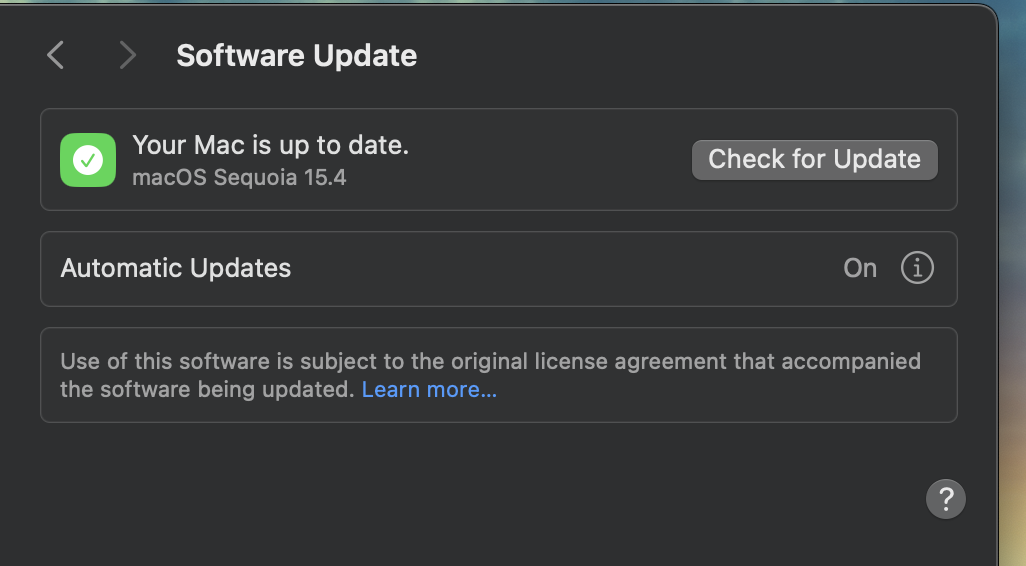Click the green checkmark status icon
1026x566 pixels.
(88, 159)
